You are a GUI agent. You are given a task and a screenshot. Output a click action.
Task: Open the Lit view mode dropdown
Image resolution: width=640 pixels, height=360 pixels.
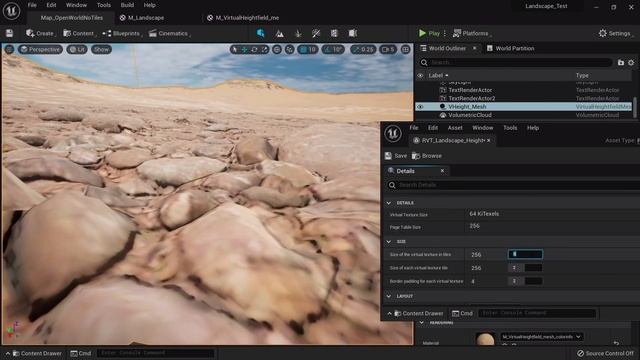pos(77,49)
